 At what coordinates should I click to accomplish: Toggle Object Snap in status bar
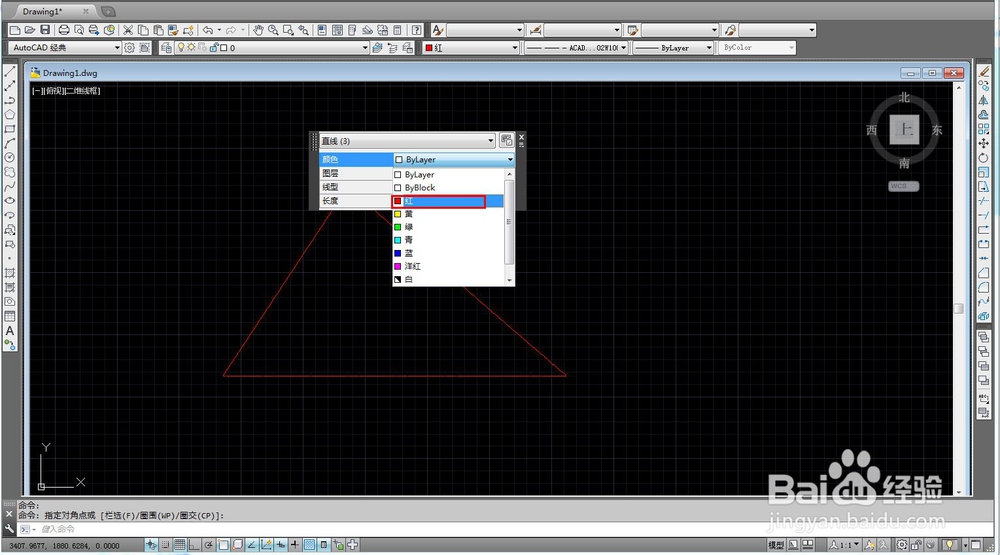(223, 545)
